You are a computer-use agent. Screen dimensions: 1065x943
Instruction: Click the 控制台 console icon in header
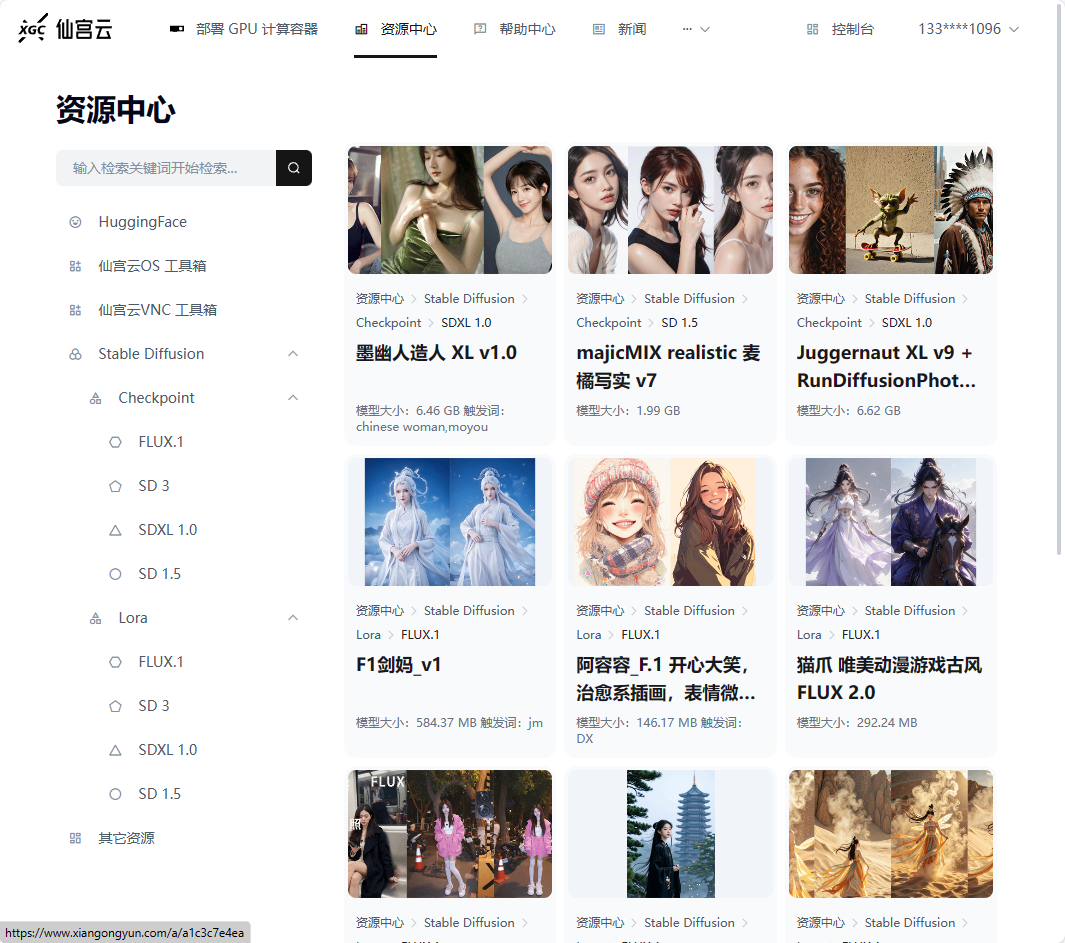point(812,29)
